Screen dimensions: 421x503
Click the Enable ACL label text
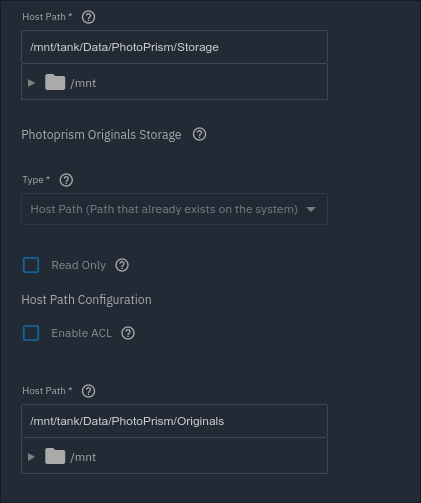(81, 333)
